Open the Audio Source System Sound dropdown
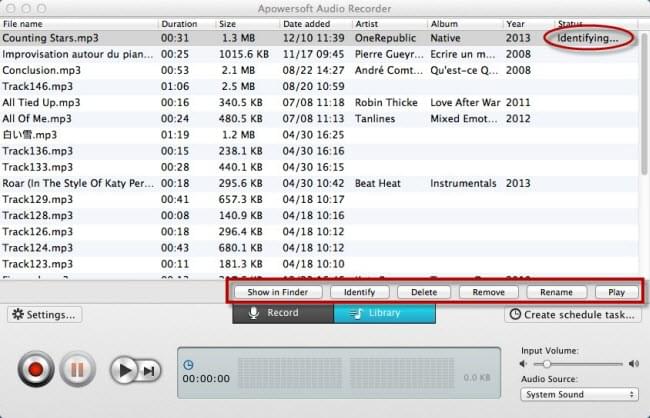This screenshot has height=418, width=650. [x=579, y=394]
